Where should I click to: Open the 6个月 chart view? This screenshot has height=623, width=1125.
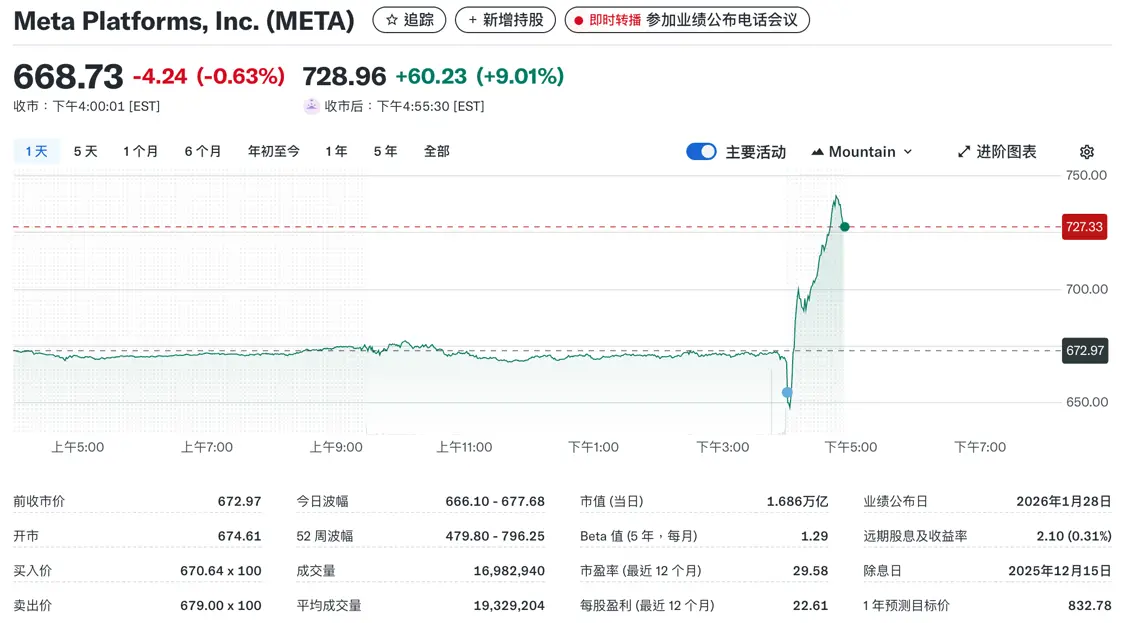203,151
